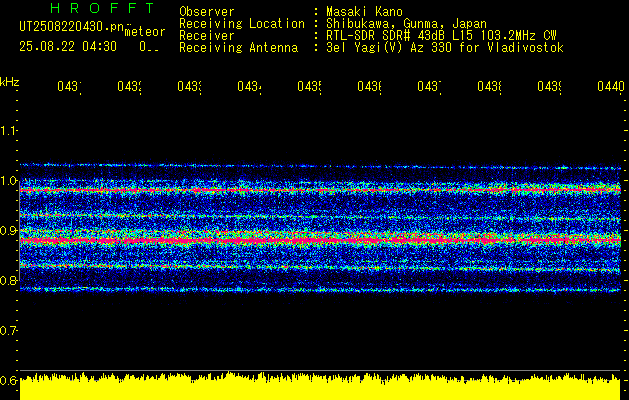Click the 0440 time marker
This screenshot has width=629, height=400.
(611, 86)
